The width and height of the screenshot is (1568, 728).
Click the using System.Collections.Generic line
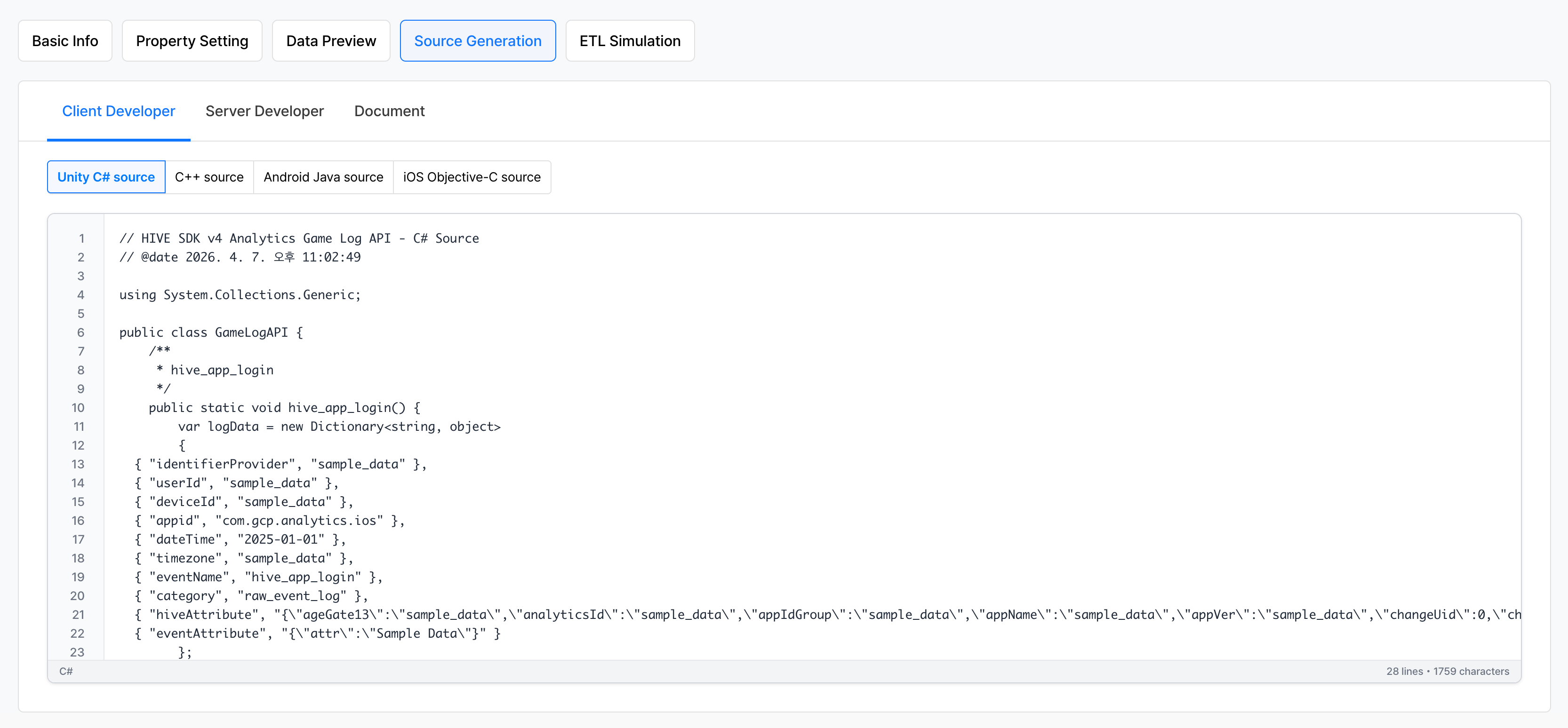pos(240,295)
